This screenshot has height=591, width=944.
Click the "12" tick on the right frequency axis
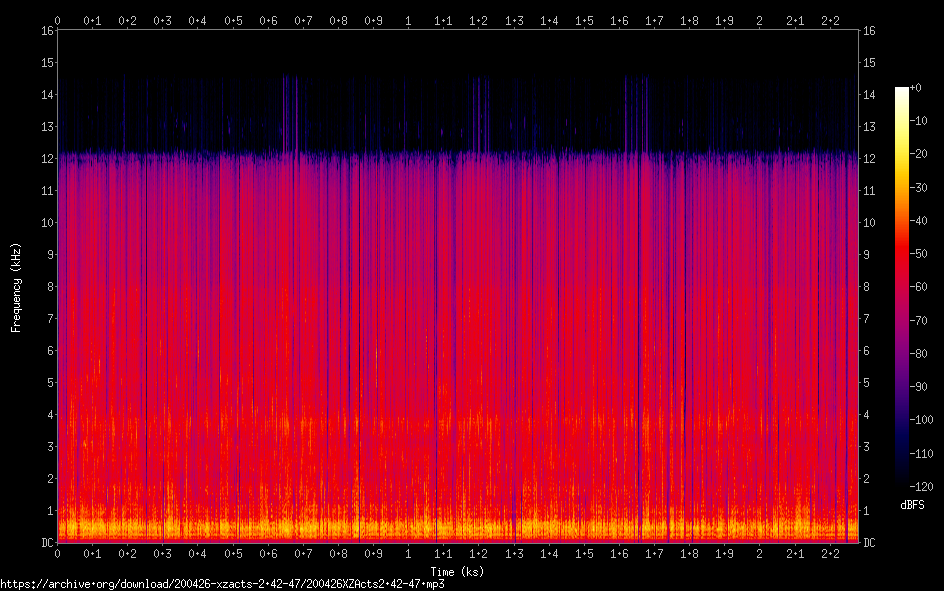tap(869, 159)
